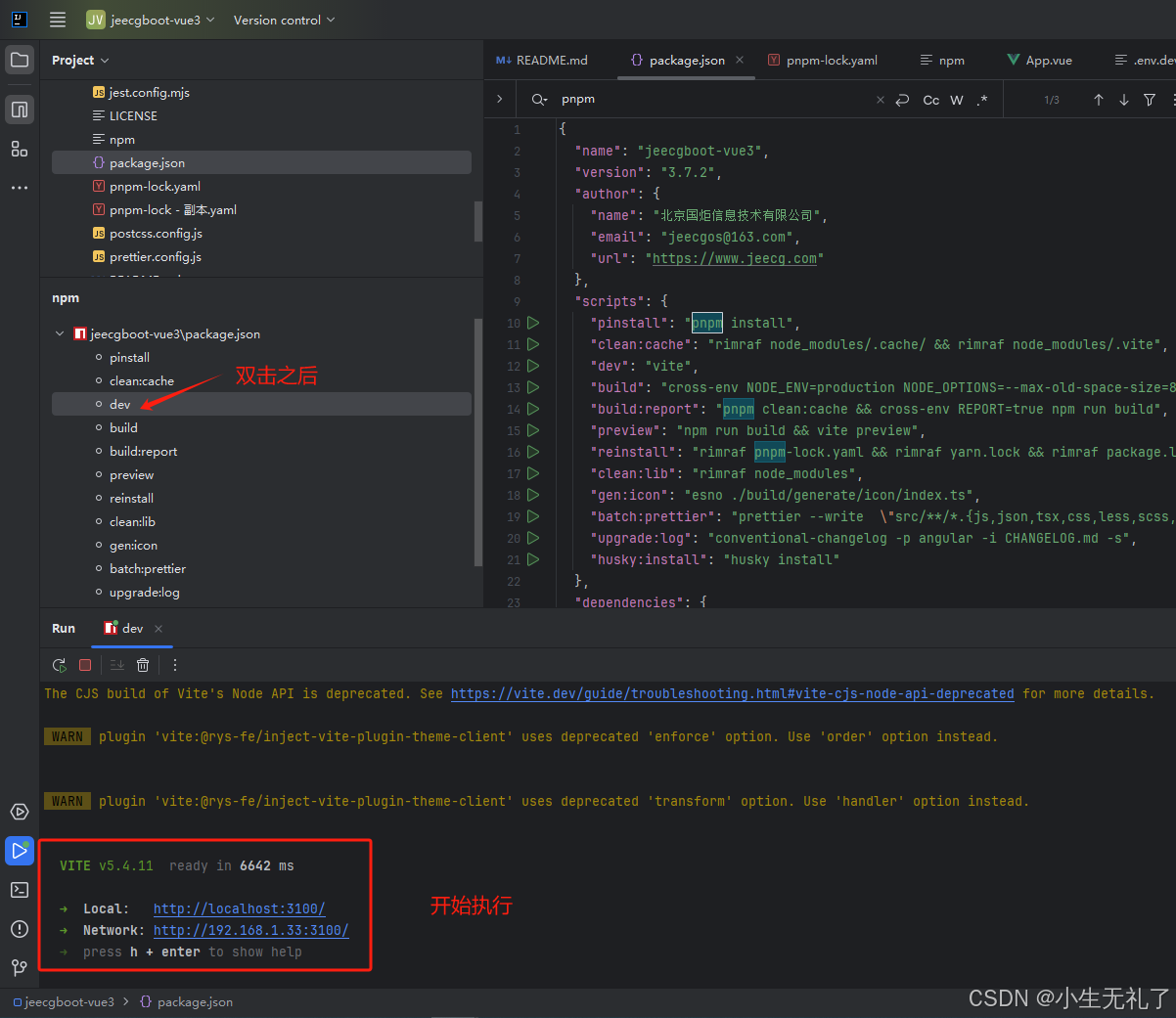Run the dev script from gutter
Screen dimensions: 1176x1018
[533, 366]
